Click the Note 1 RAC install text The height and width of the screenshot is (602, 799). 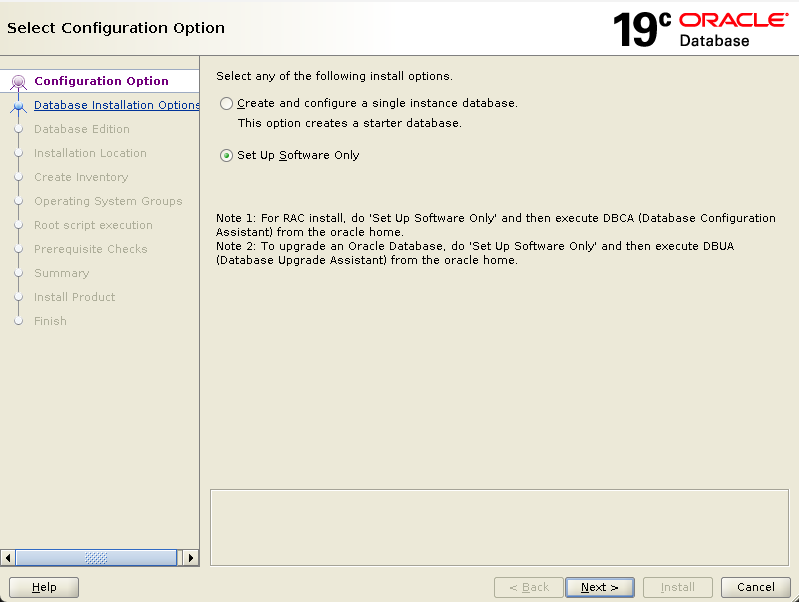(496, 225)
